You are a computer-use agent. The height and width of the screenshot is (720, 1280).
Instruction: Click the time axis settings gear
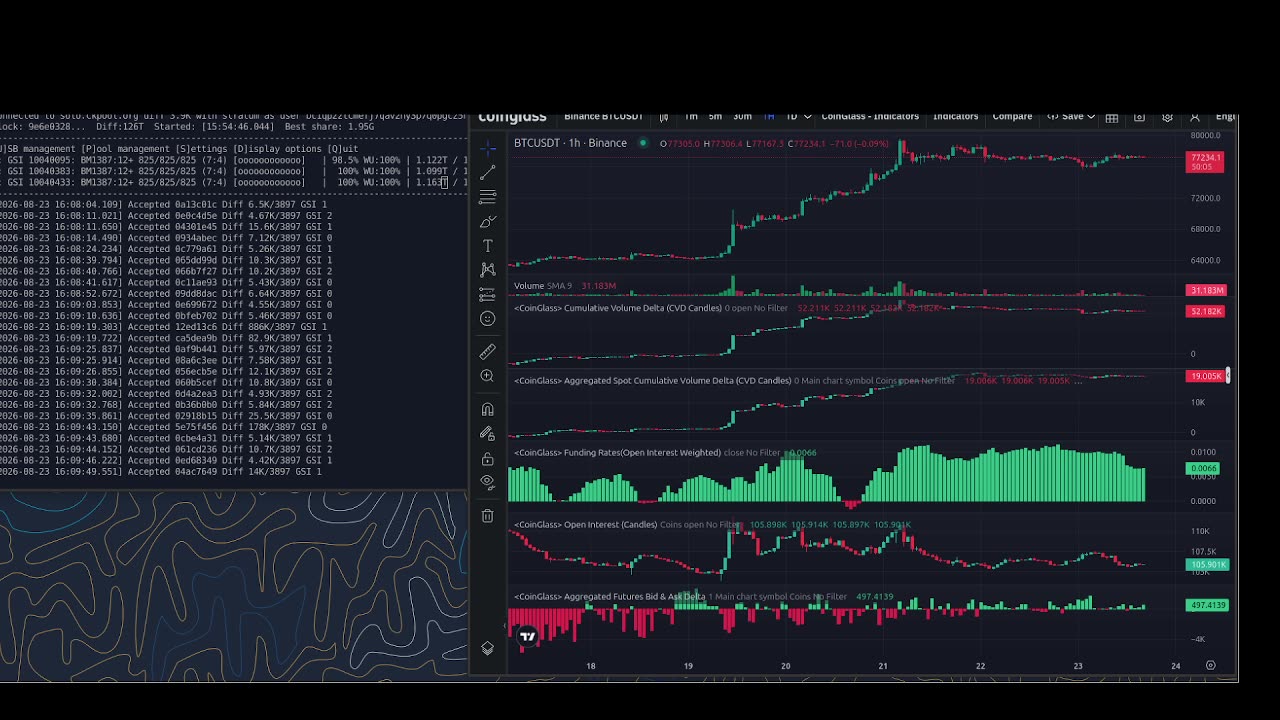(x=1210, y=665)
